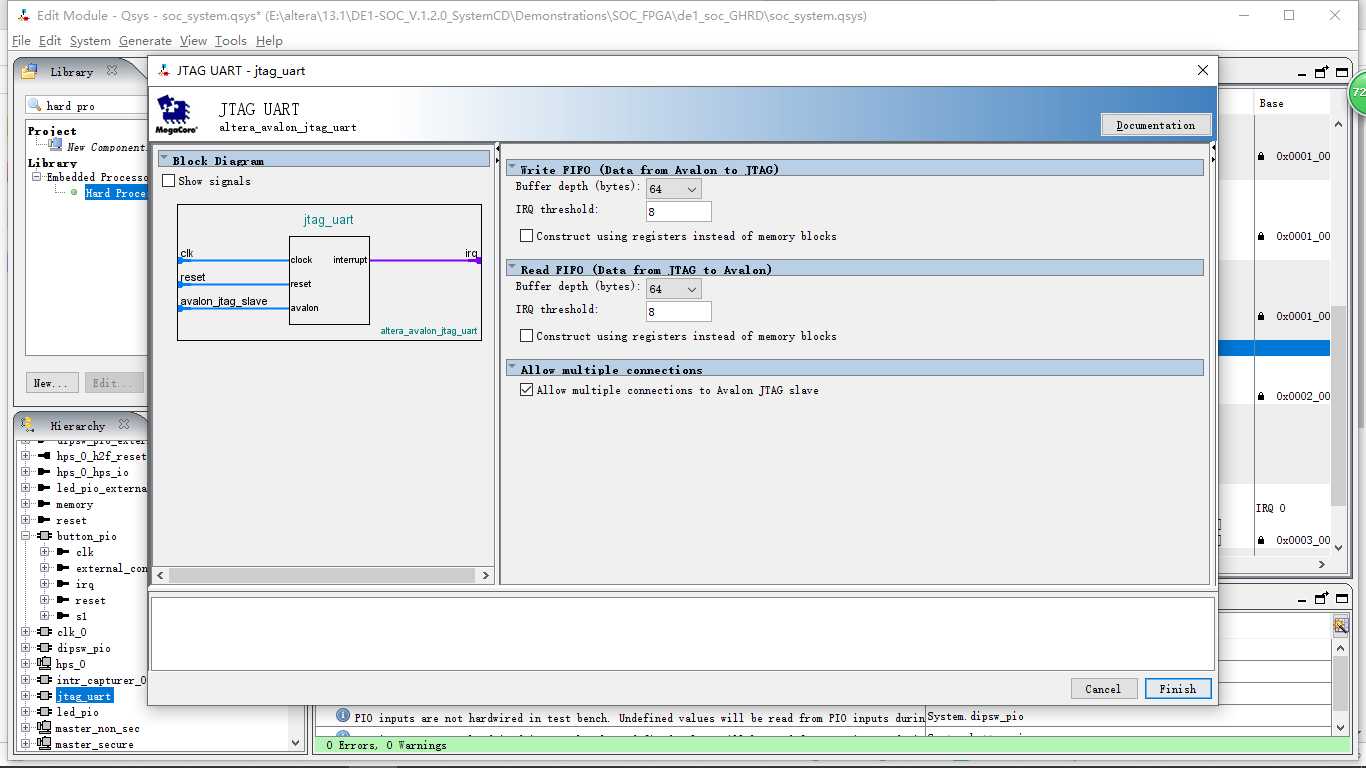The width and height of the screenshot is (1366, 768).
Task: Click the info icon beside PIO inputs message
Action: click(343, 716)
